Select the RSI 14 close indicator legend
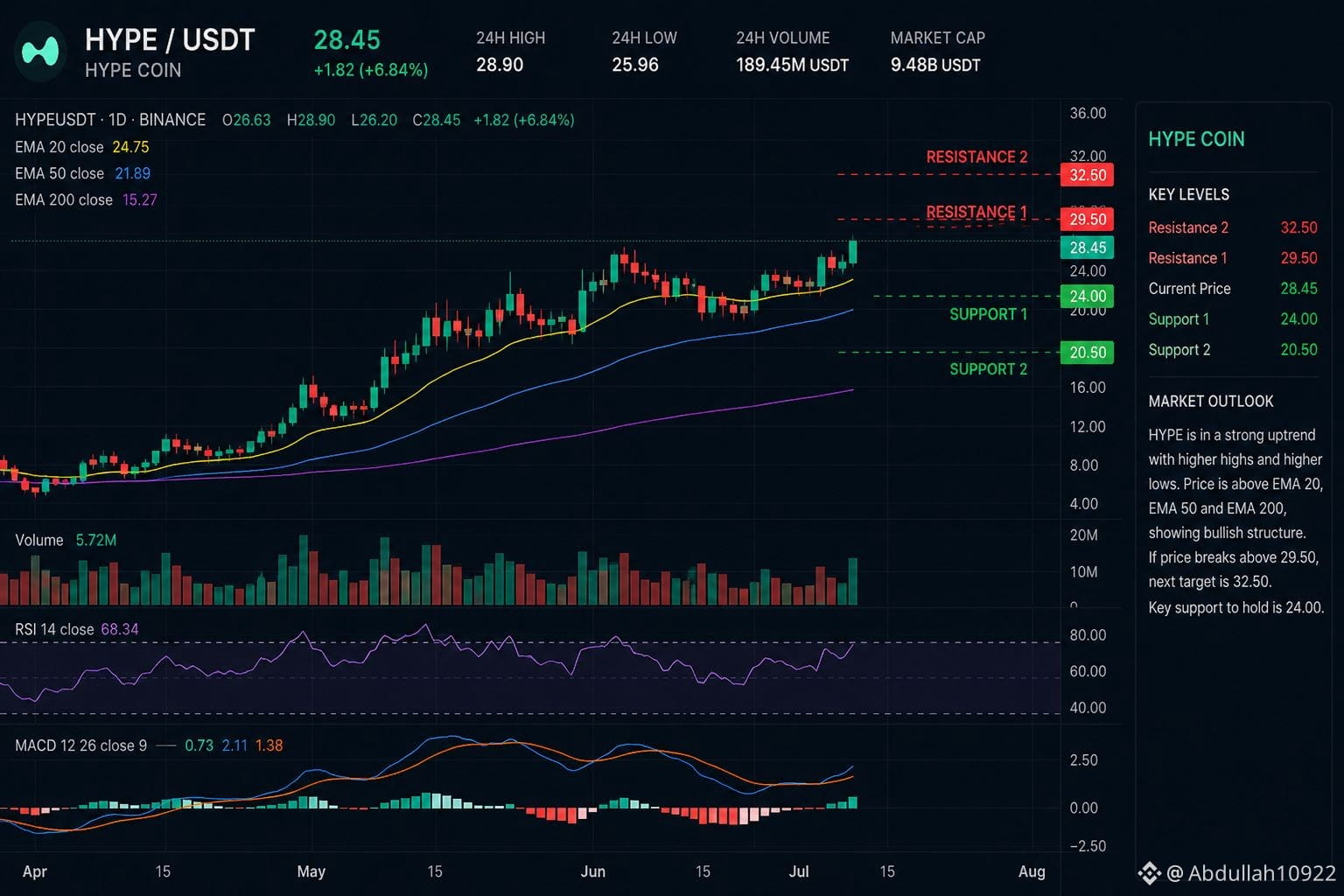1344x896 pixels. [76, 629]
